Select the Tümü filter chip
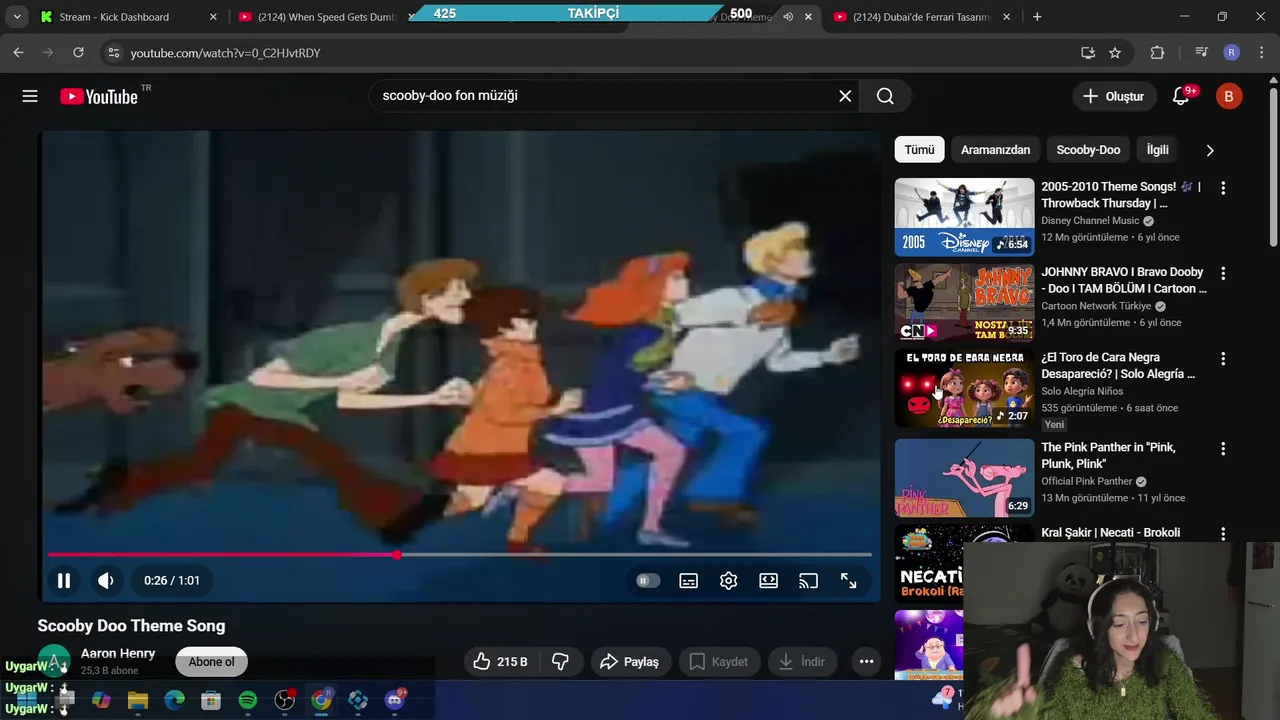 919,150
